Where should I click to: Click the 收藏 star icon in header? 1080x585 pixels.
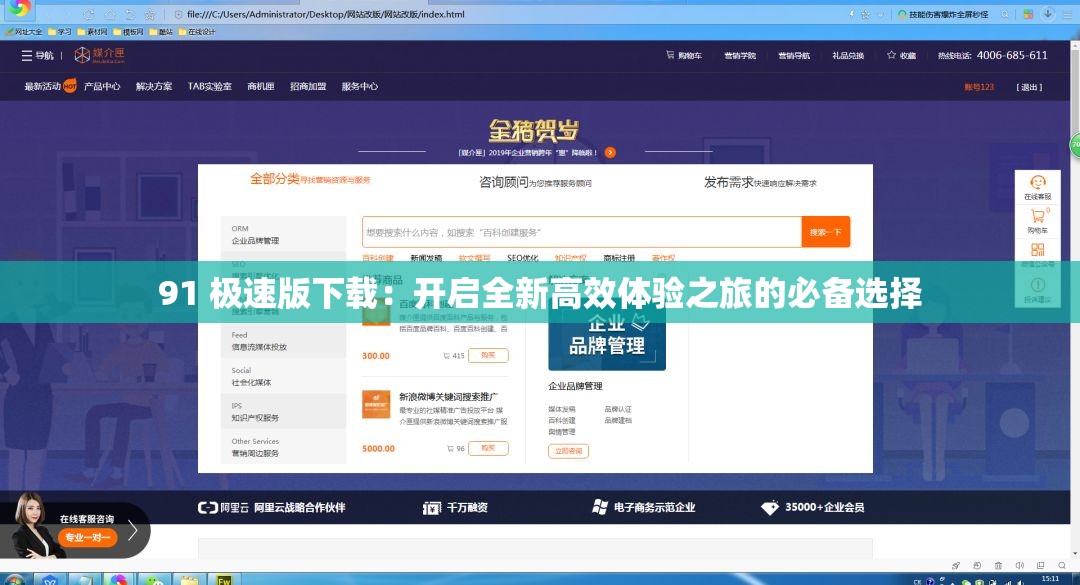(x=889, y=55)
